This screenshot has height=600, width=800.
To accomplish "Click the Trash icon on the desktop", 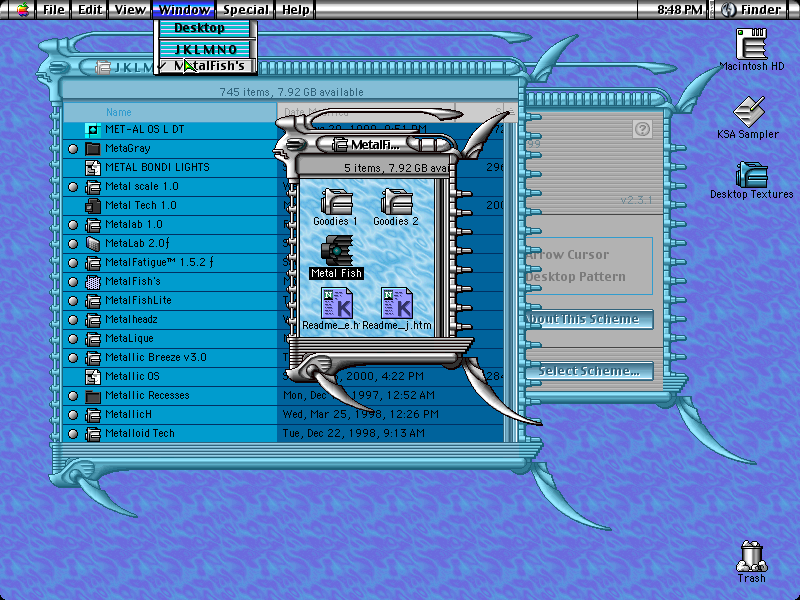I will (x=752, y=557).
